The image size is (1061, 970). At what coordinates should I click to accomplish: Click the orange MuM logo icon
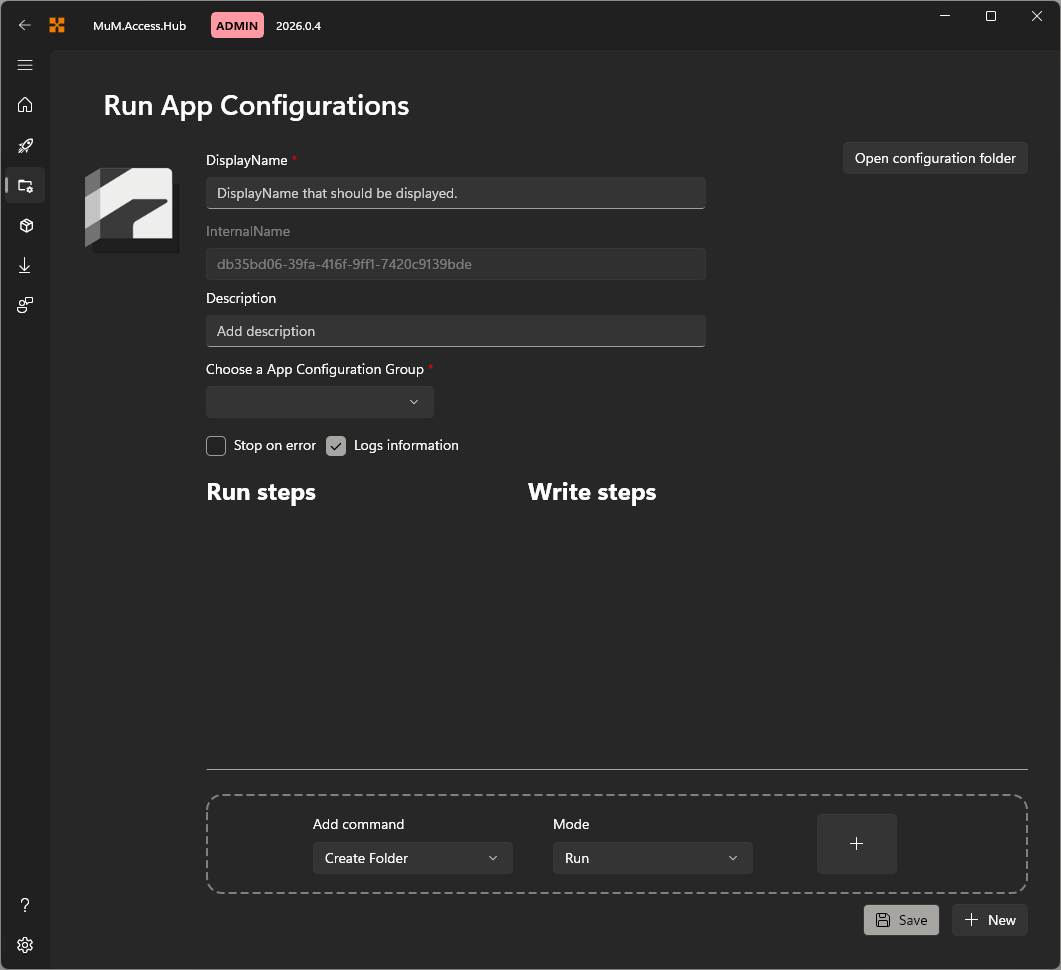coord(57,25)
